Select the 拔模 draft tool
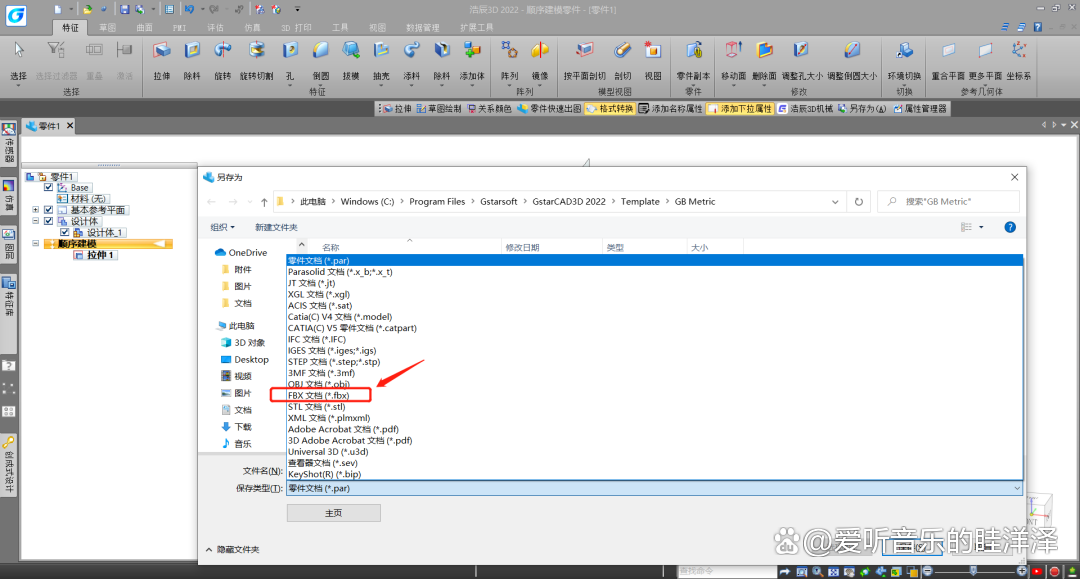This screenshot has width=1080, height=579. (x=351, y=59)
